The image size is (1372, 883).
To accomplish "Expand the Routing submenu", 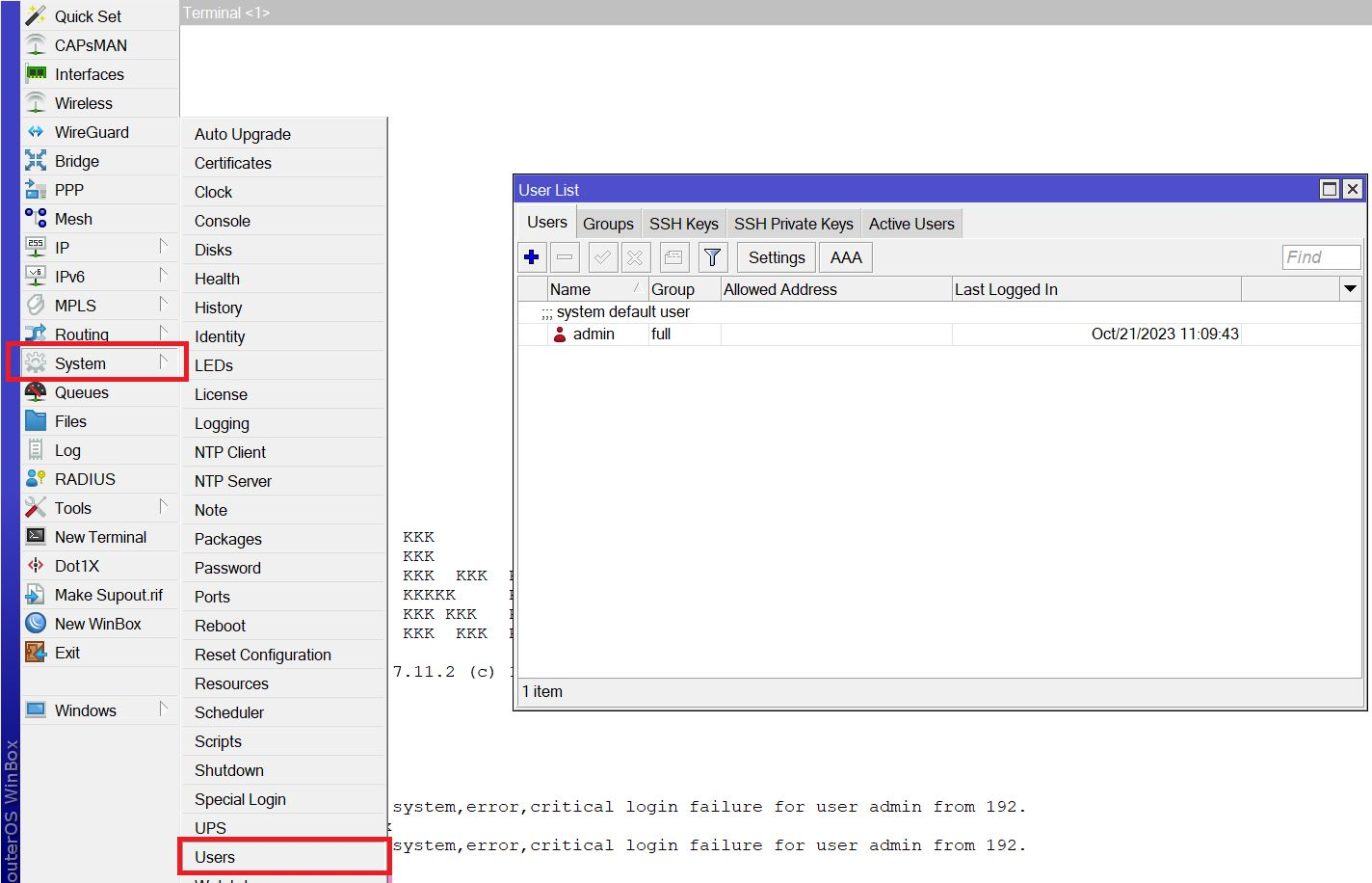I will pyautogui.click(x=163, y=334).
